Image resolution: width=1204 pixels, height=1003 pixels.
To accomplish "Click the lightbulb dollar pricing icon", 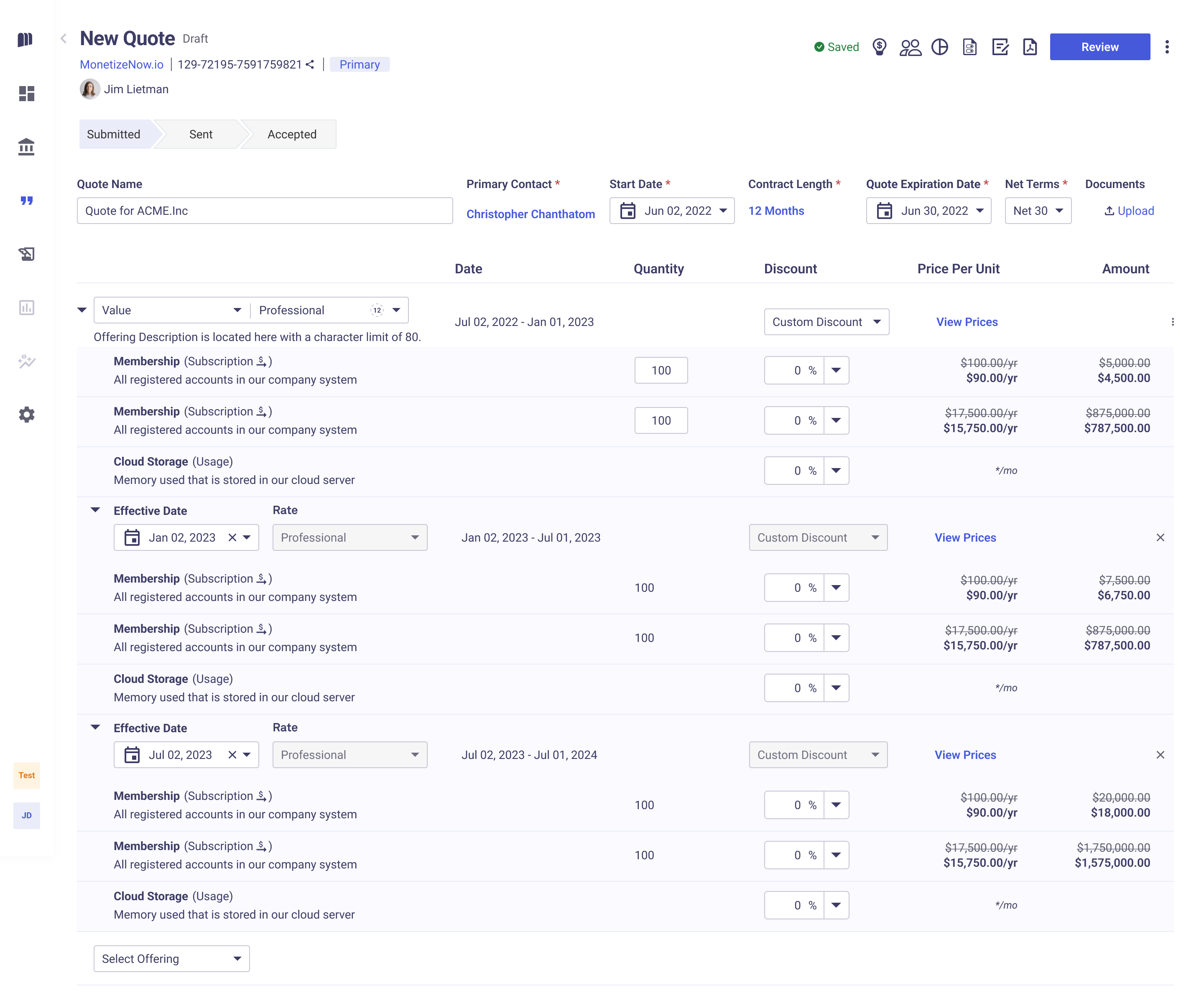I will pos(880,47).
